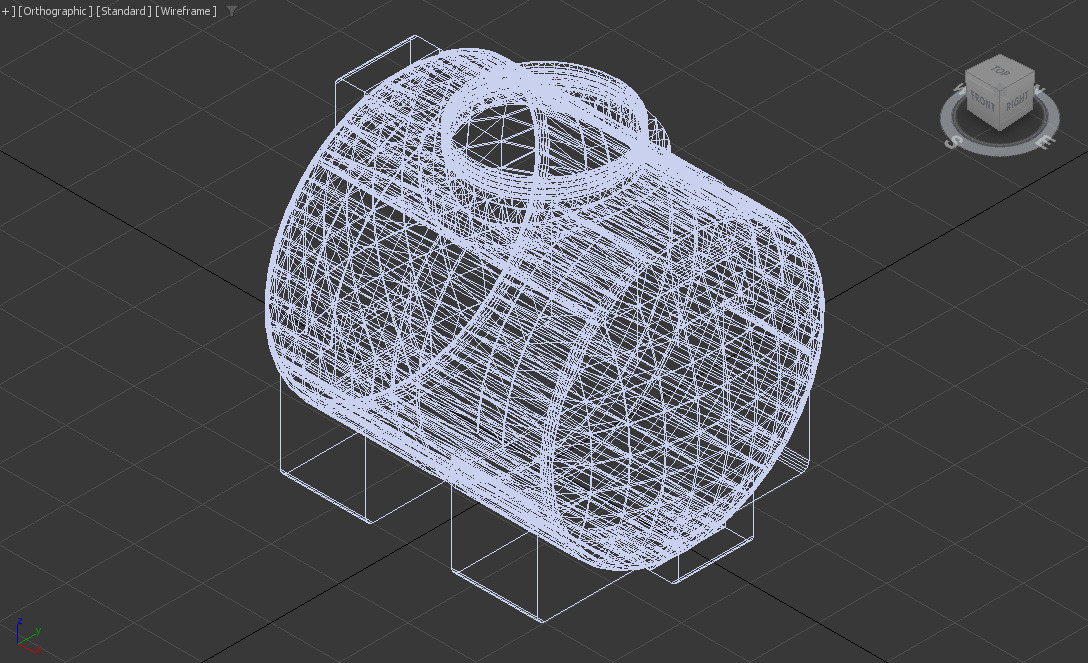The height and width of the screenshot is (663, 1088).
Task: Click the N compass label on ViewCube ring
Action: (x=1039, y=89)
